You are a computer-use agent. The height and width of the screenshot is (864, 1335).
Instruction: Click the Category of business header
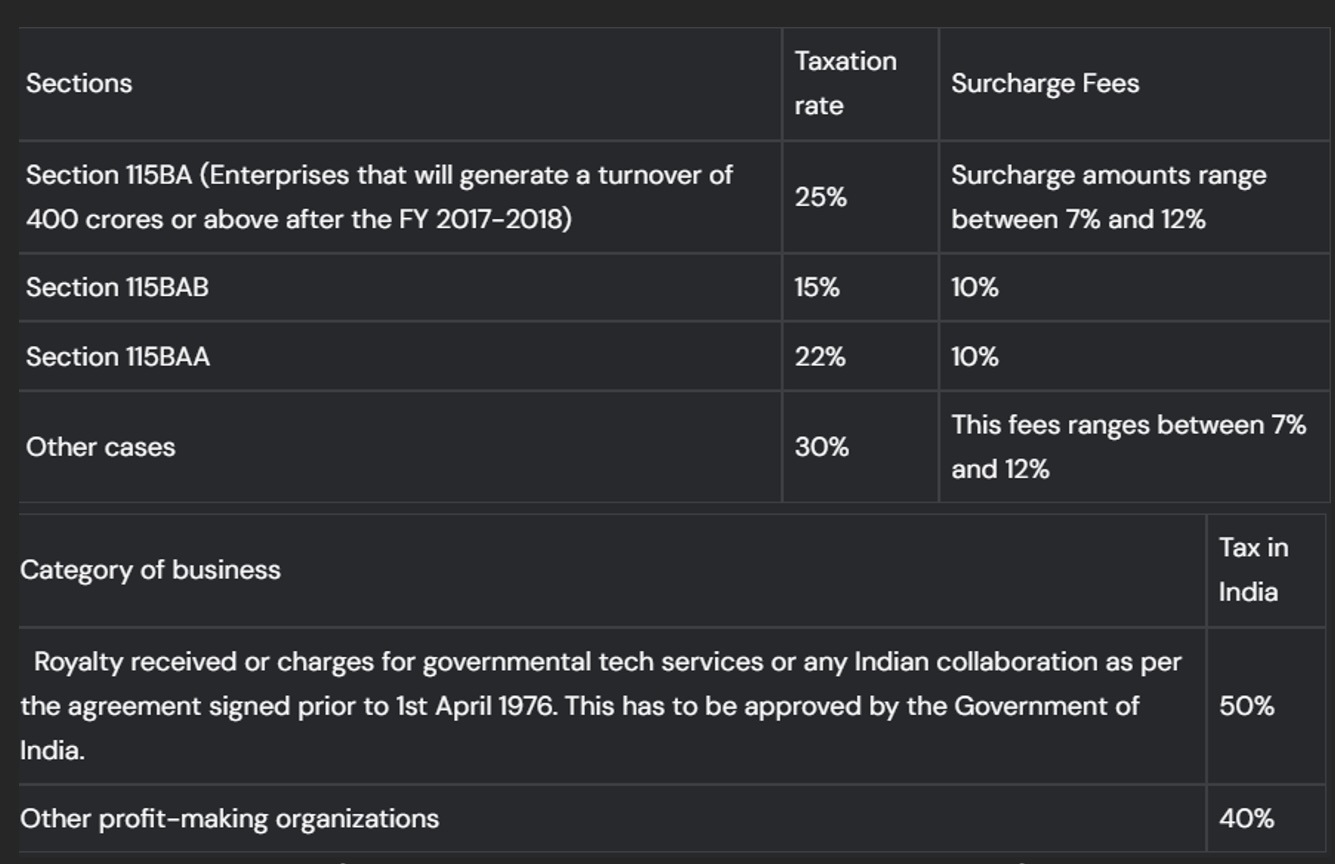pos(150,570)
